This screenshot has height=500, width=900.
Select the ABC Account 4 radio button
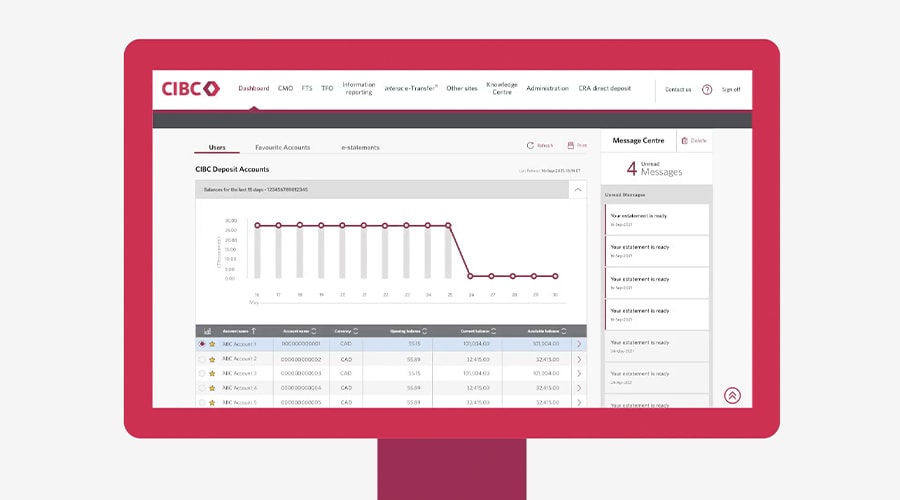click(x=201, y=388)
